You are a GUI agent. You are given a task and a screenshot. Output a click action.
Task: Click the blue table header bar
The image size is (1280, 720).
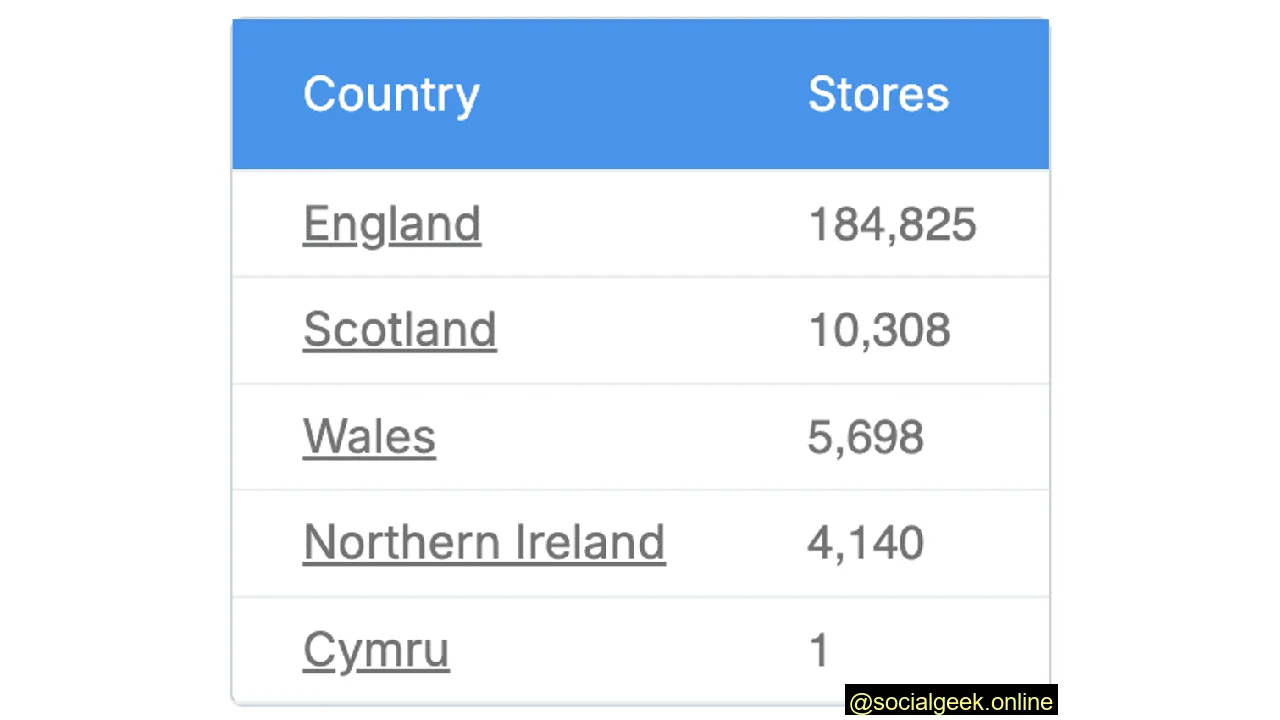point(640,93)
